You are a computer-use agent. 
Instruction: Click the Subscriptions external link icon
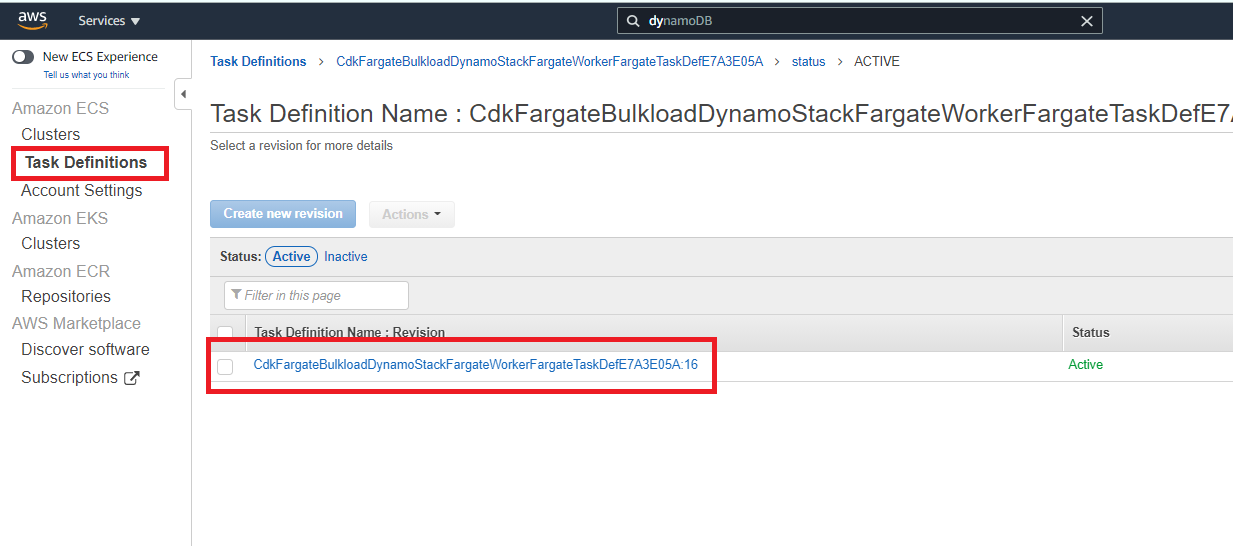132,378
